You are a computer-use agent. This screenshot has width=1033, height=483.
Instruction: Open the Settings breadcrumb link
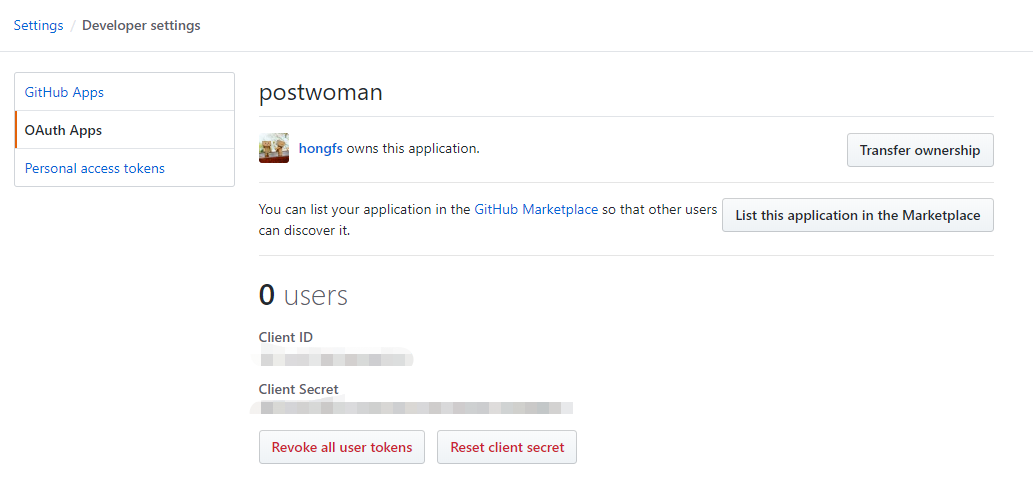[38, 26]
